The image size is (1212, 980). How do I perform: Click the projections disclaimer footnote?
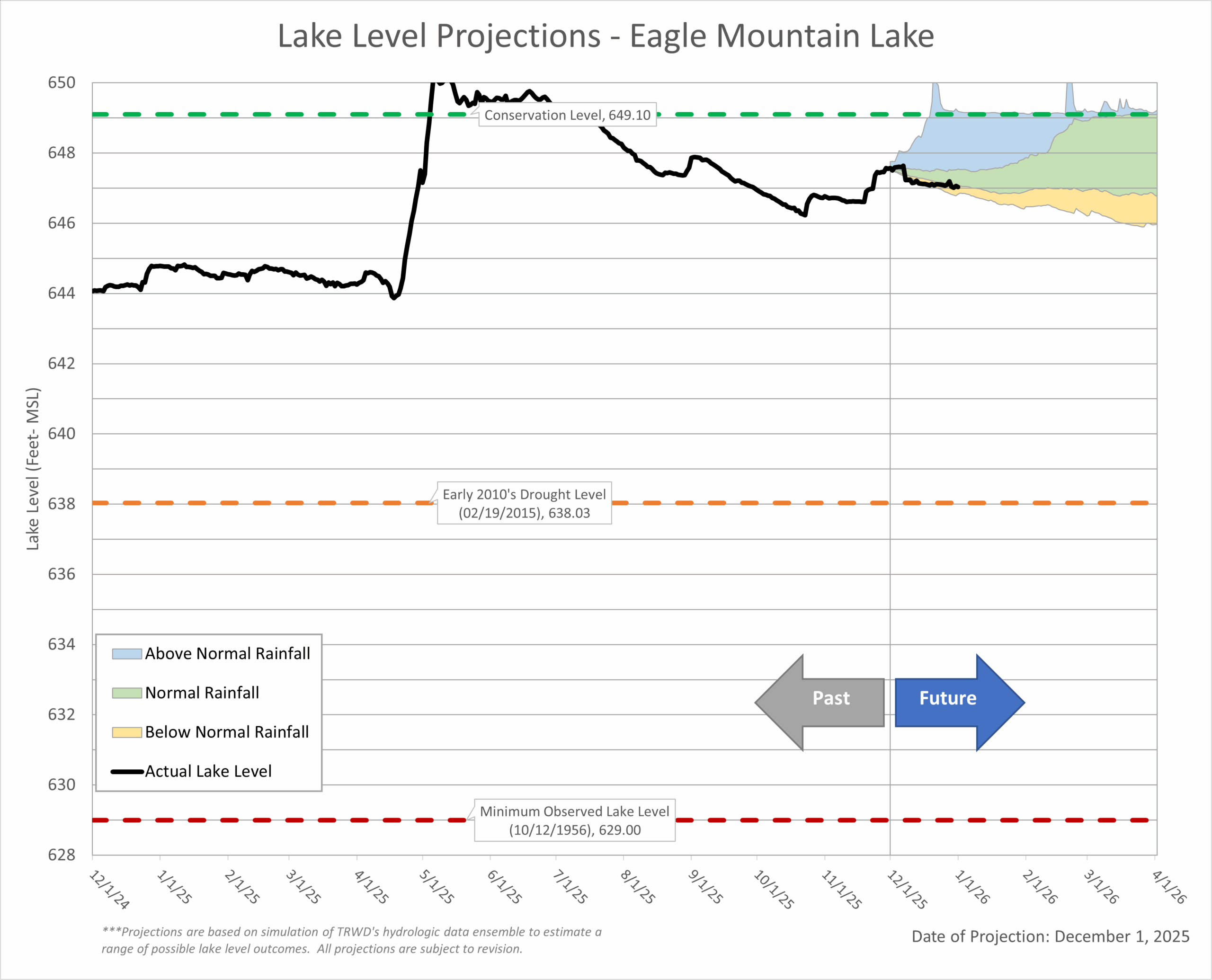click(351, 940)
